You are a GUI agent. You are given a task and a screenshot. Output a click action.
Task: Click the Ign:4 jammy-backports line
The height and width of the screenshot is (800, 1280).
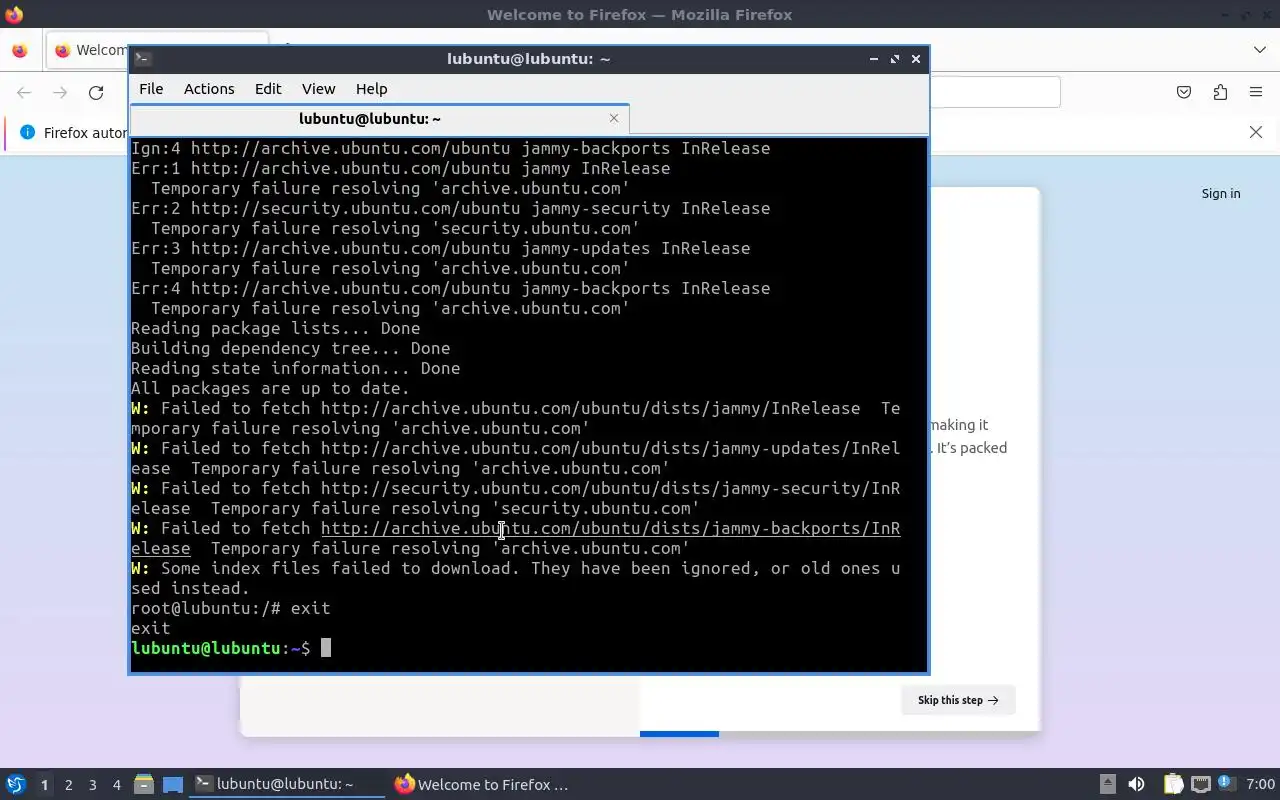[450, 148]
